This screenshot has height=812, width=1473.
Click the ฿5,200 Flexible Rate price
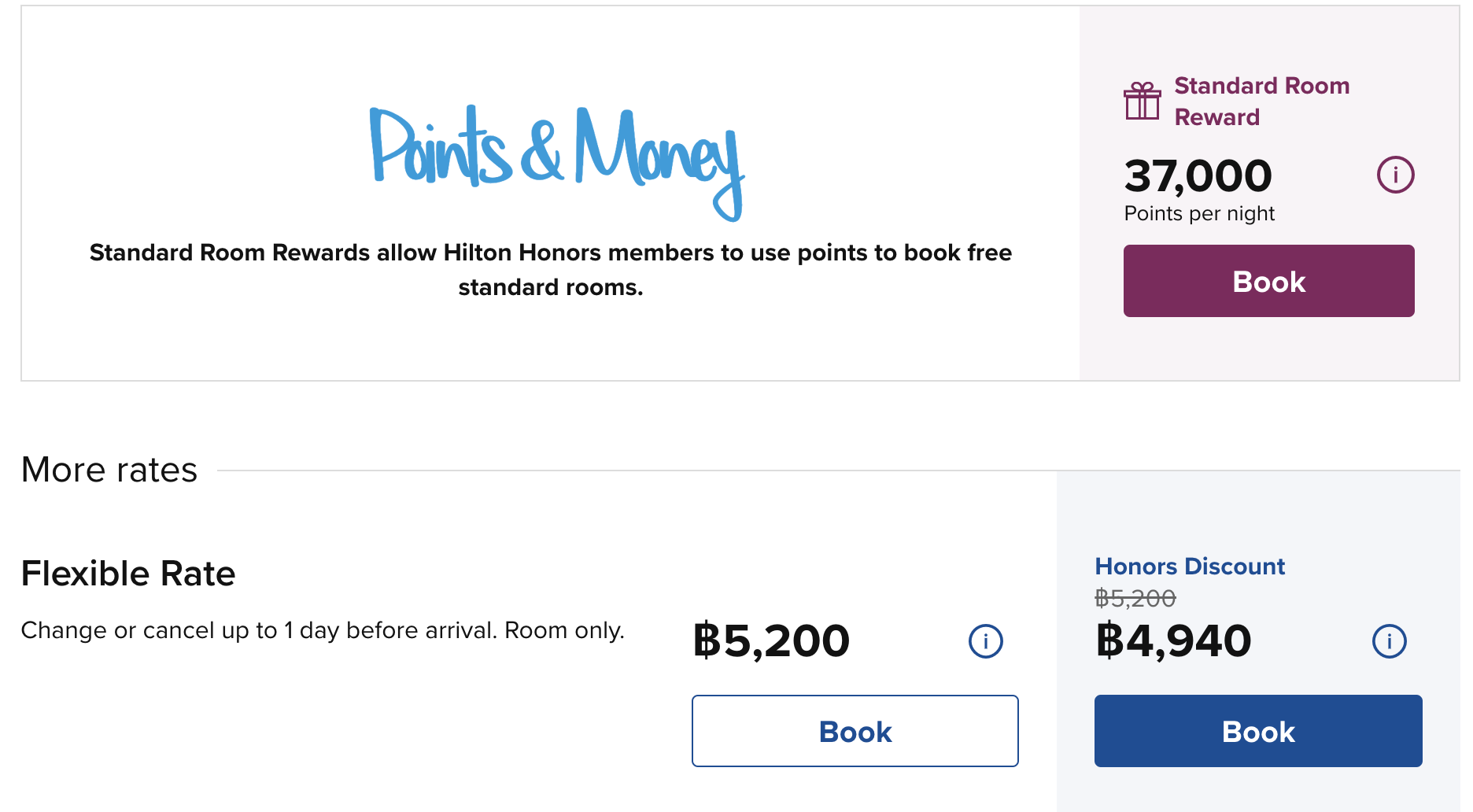click(x=771, y=640)
